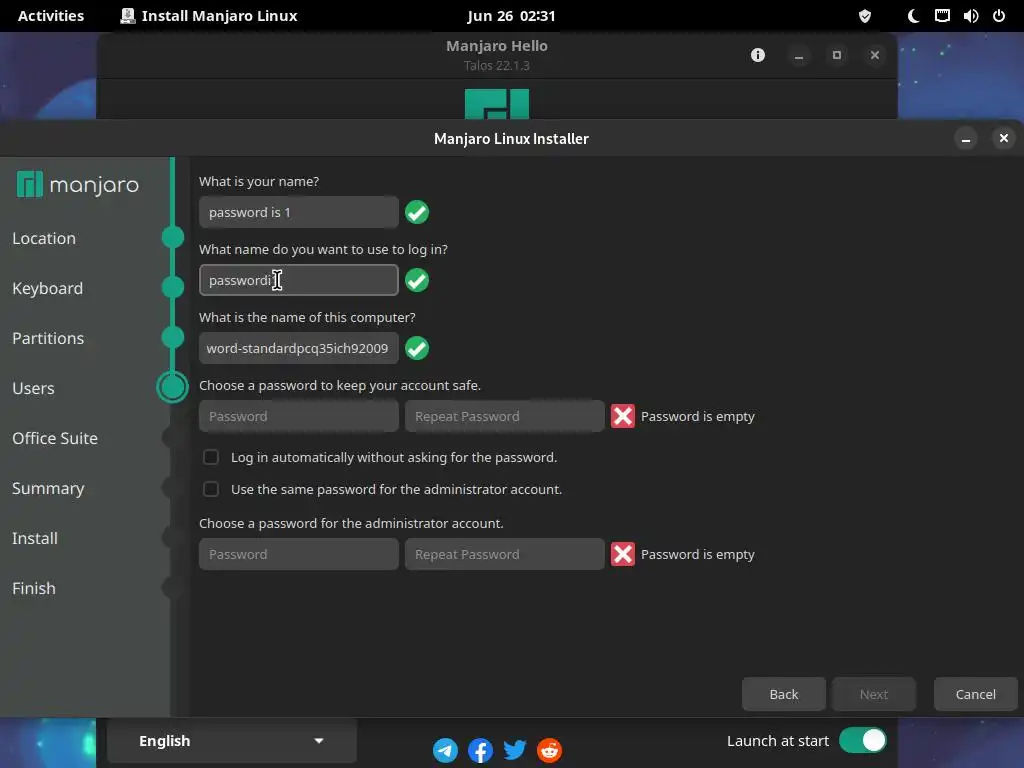Click Install Manjaro Linux app icon in top bar

point(128,16)
